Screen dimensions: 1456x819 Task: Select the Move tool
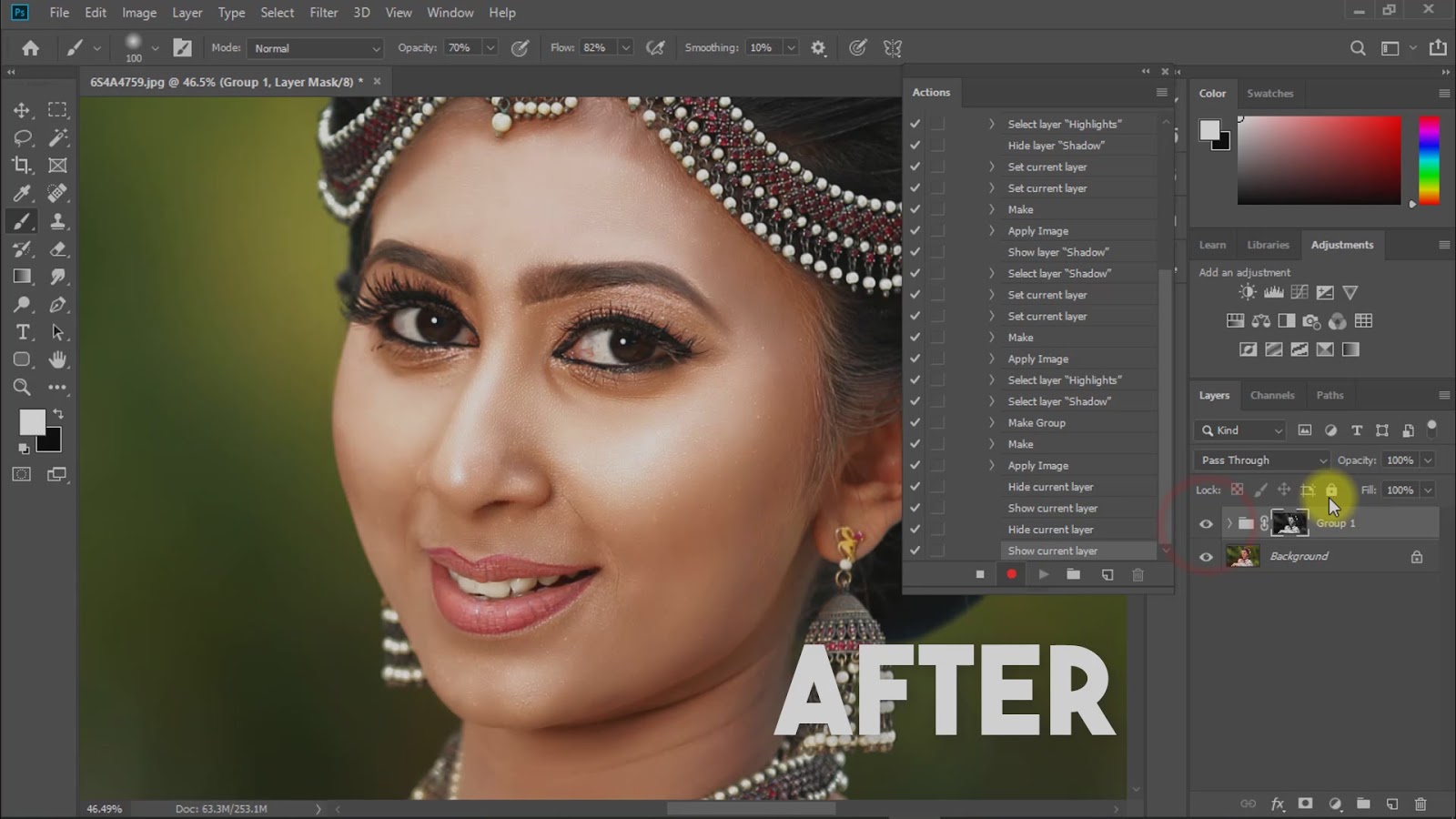[x=22, y=110]
